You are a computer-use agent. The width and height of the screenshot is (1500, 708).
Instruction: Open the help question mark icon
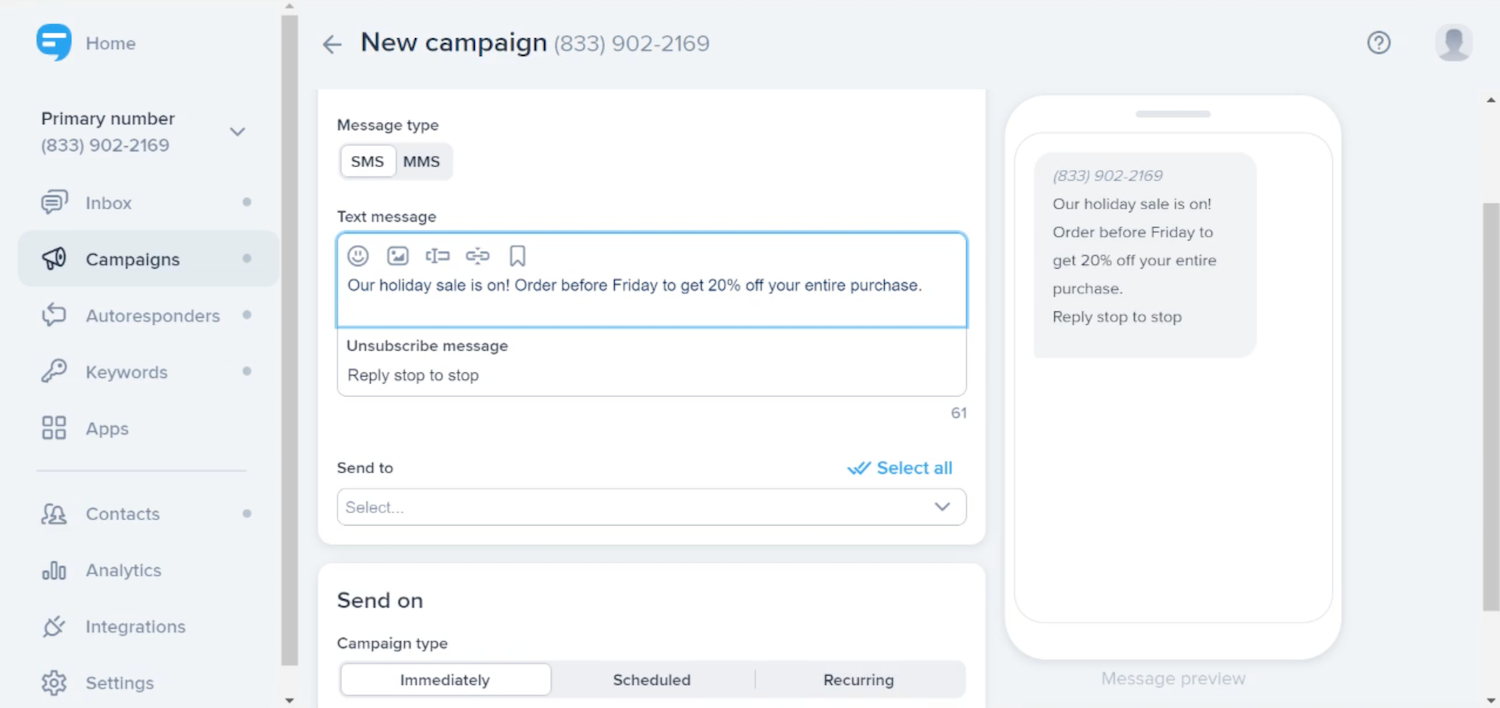1379,43
